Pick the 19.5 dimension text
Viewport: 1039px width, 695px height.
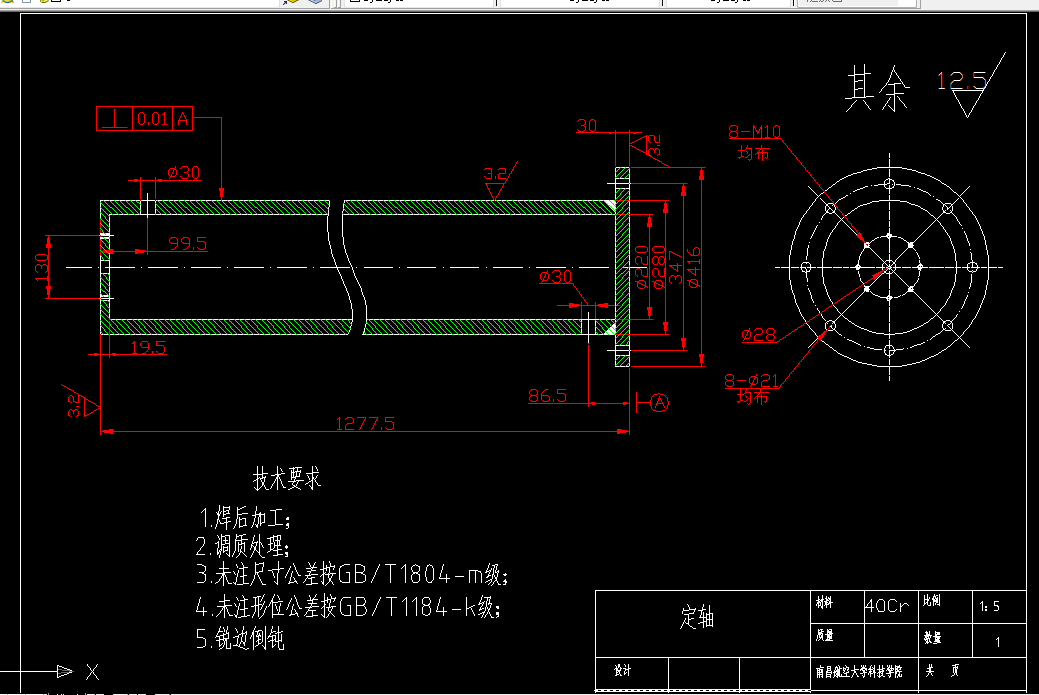click(148, 347)
